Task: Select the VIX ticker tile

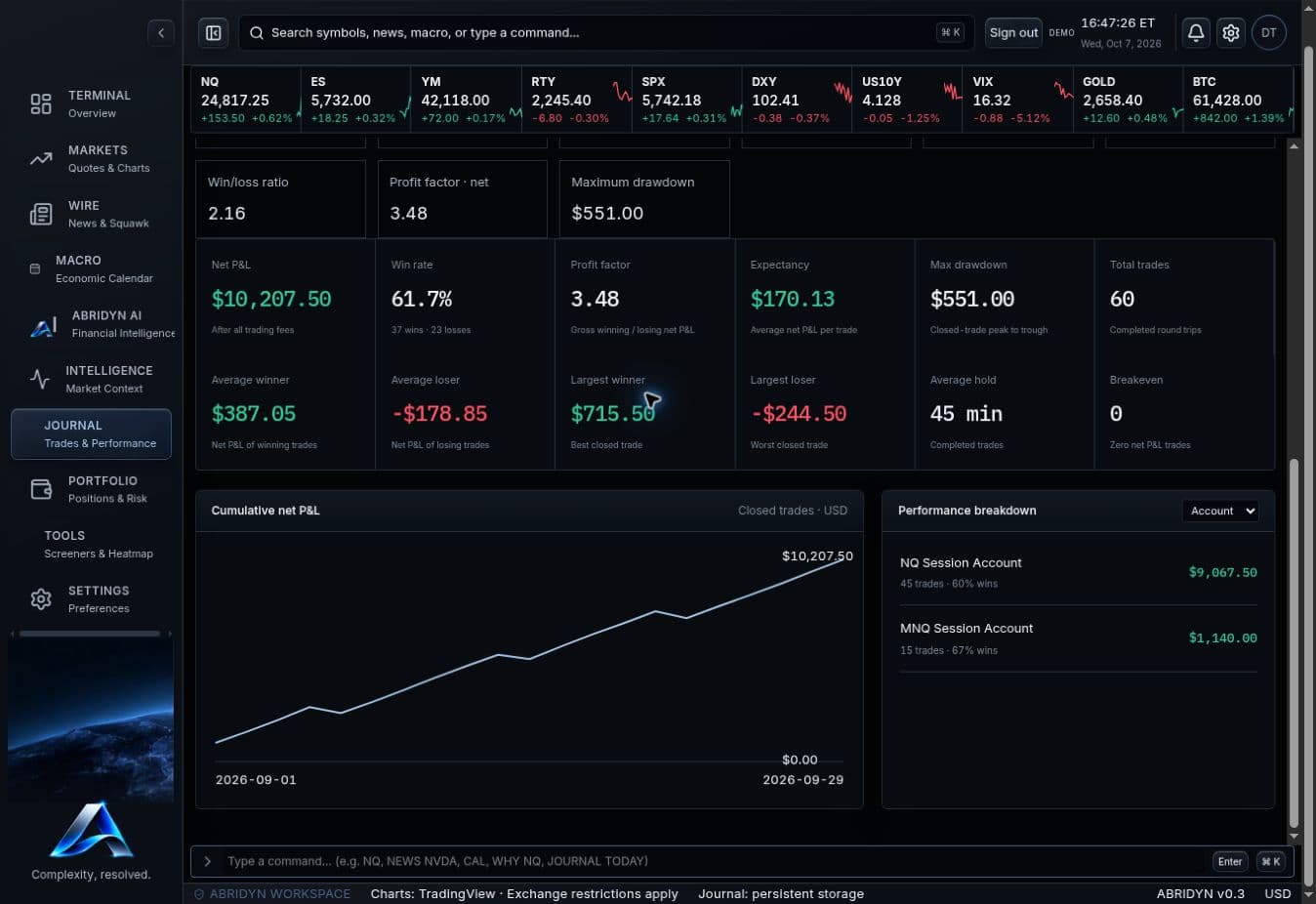Action: pos(1017,100)
